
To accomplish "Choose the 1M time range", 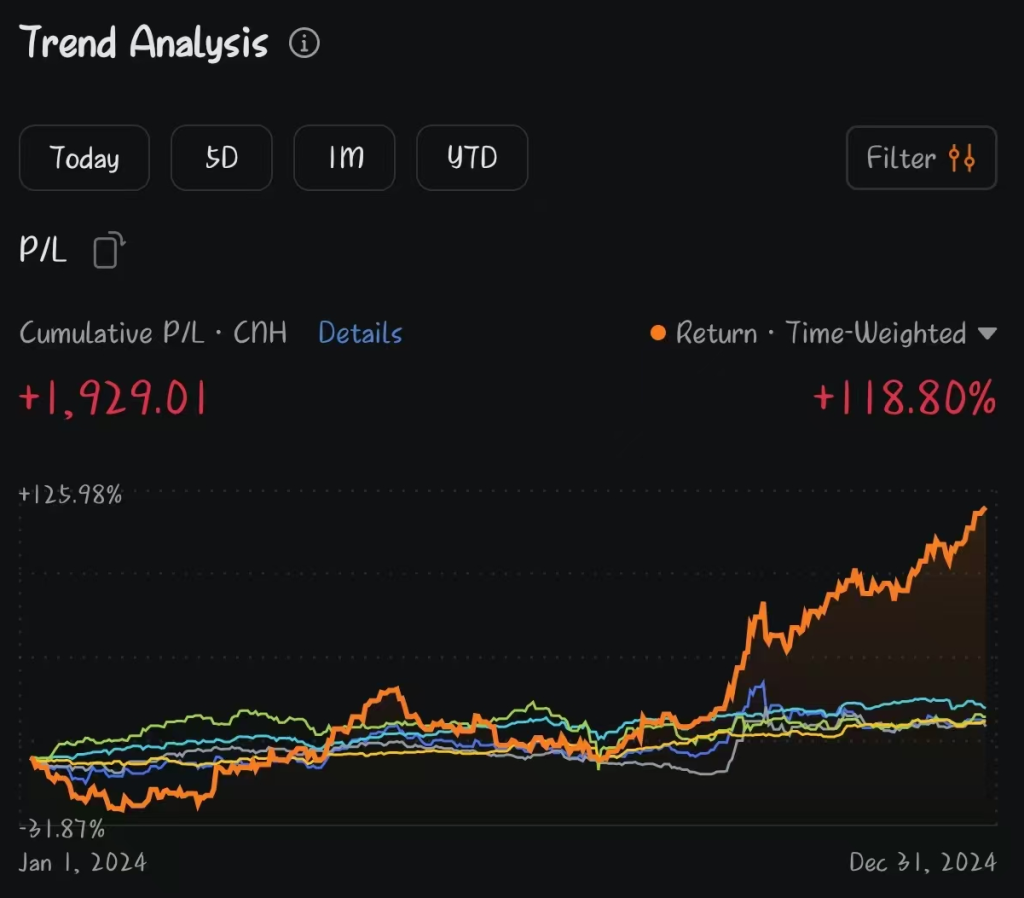I will pos(344,158).
